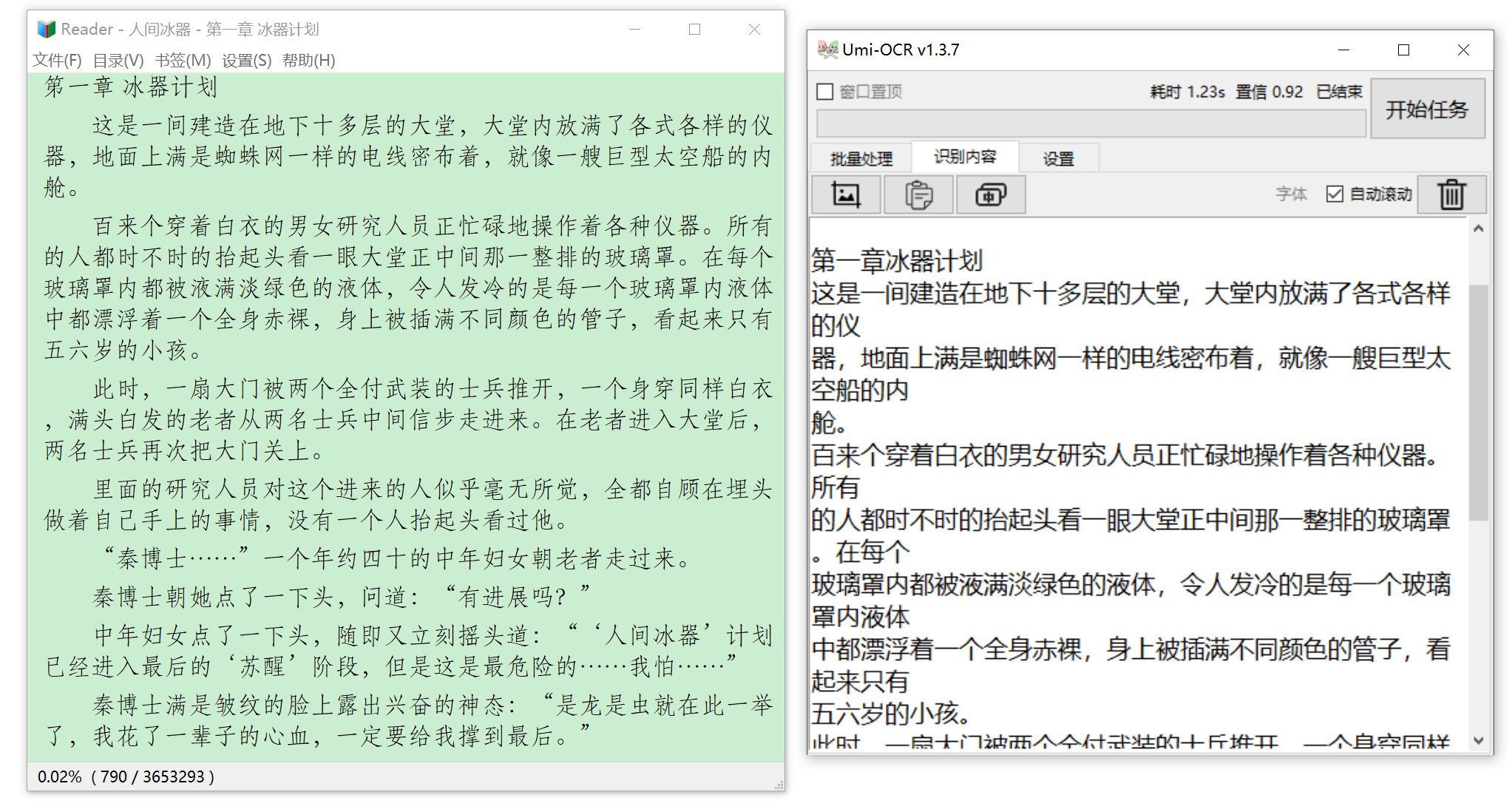
Task: Click the Reader book icon in title bar
Action: (x=47, y=30)
